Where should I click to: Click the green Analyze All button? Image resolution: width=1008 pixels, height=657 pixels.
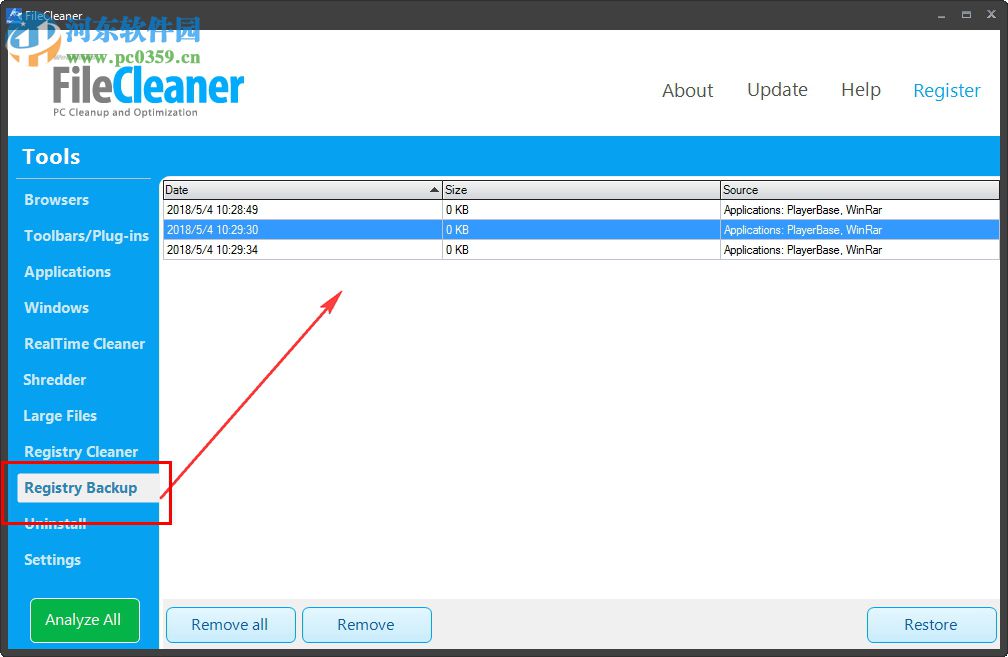pos(84,620)
